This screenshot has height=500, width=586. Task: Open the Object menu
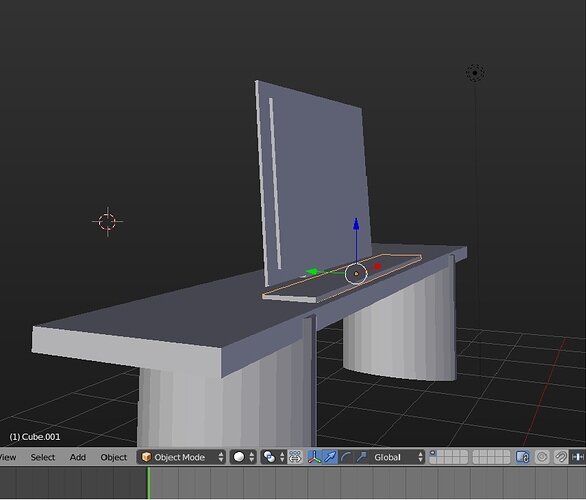click(114, 457)
